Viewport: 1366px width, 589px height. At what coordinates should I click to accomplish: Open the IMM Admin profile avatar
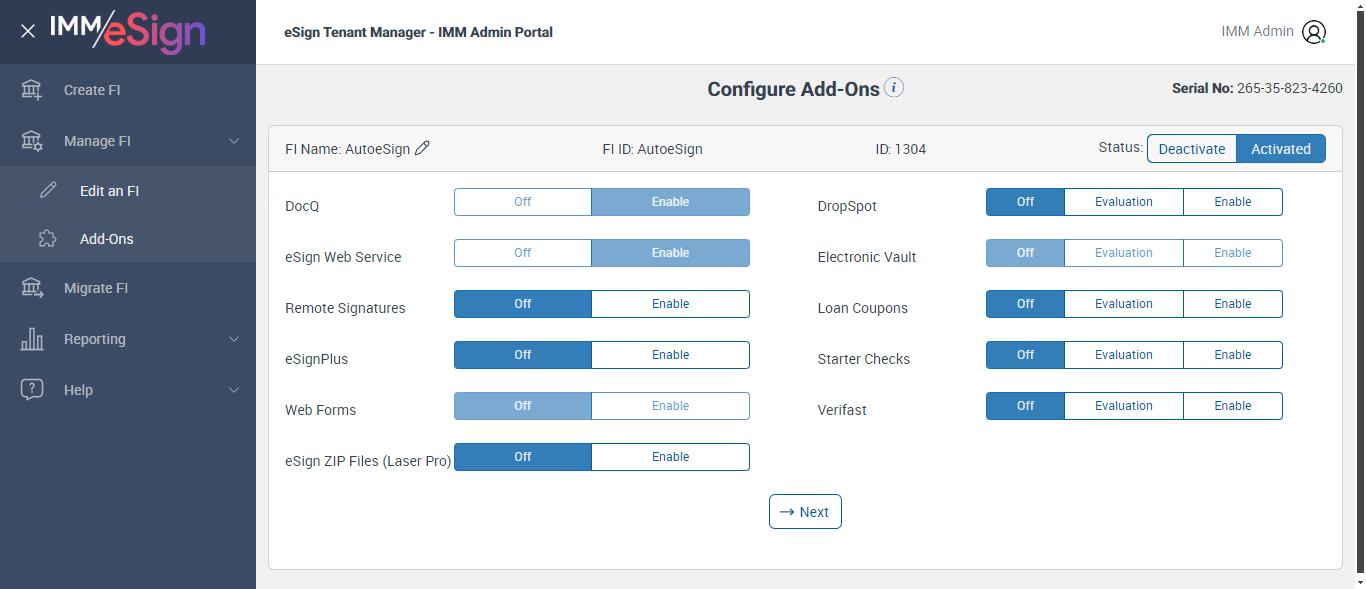[x=1313, y=32]
